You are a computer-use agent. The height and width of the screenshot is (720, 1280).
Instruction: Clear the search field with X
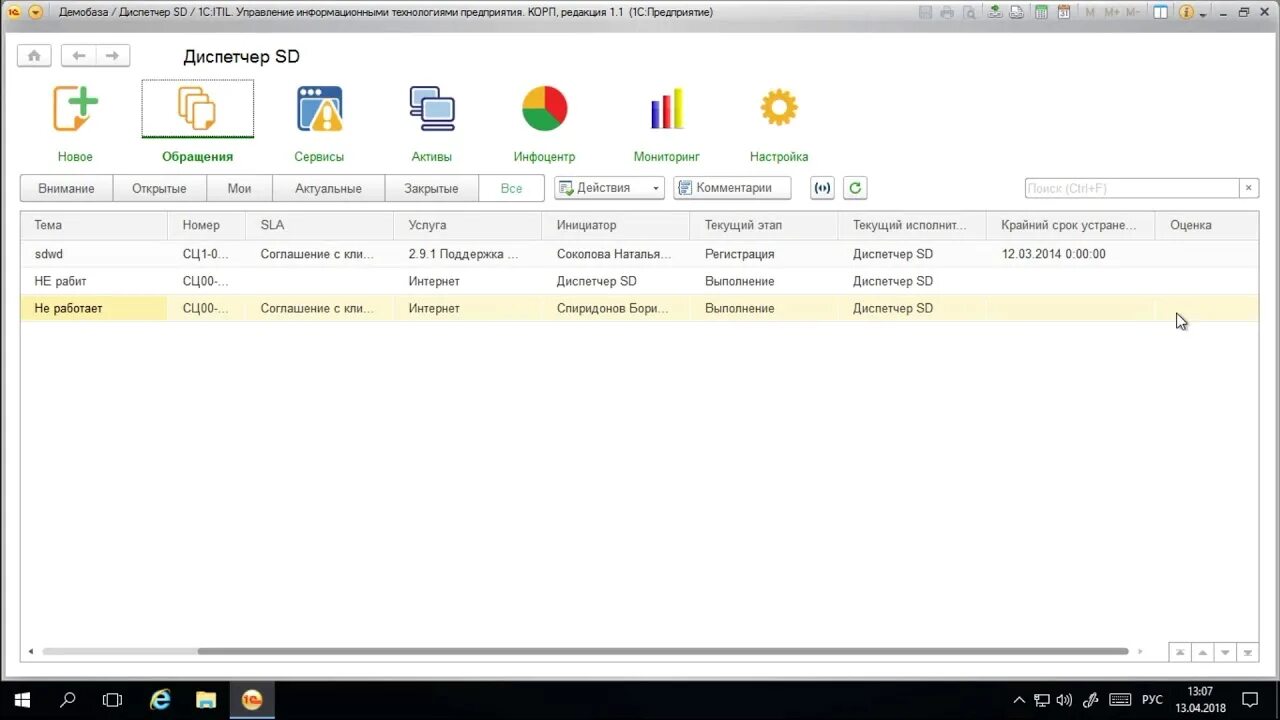(1249, 188)
